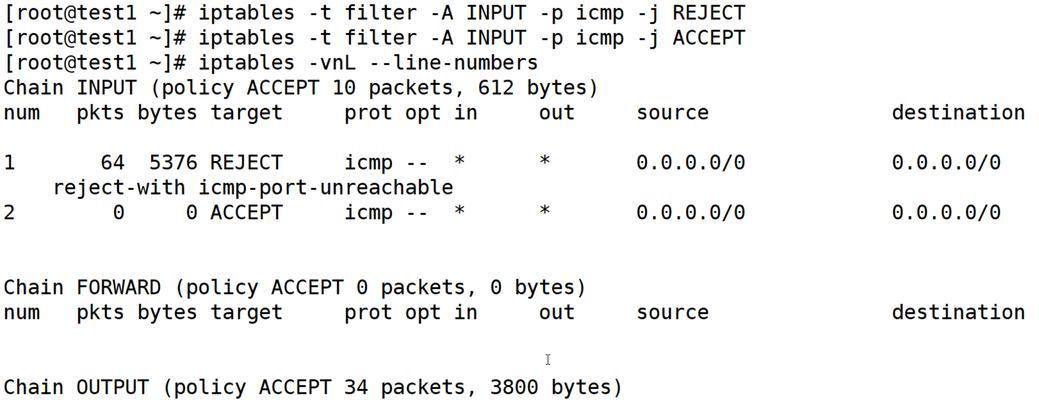
Task: Click rule 1 source address 0.0.0.0/0
Action: [690, 162]
